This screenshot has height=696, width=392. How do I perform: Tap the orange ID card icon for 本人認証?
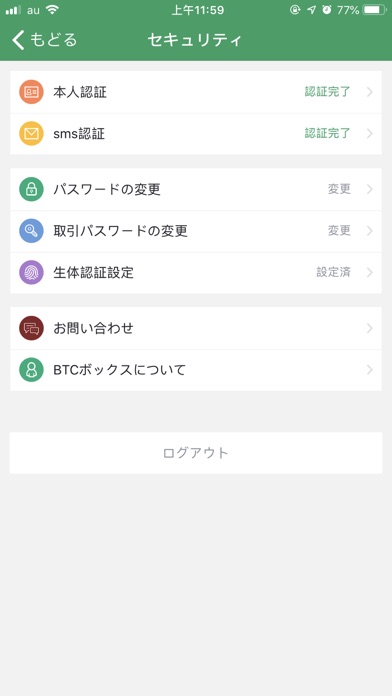tap(31, 92)
